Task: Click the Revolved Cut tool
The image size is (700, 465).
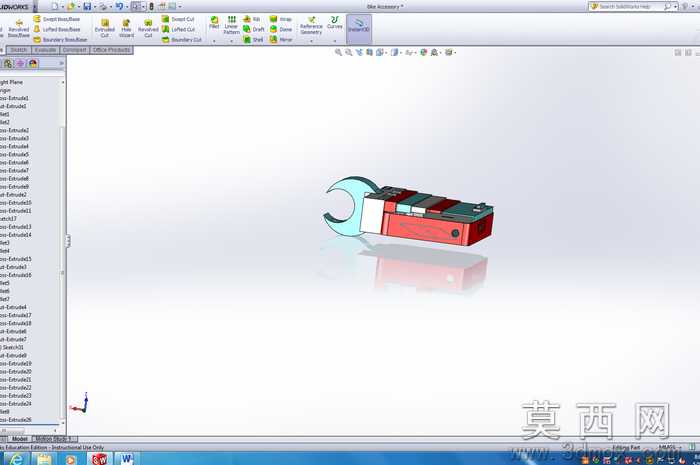Action: point(148,29)
